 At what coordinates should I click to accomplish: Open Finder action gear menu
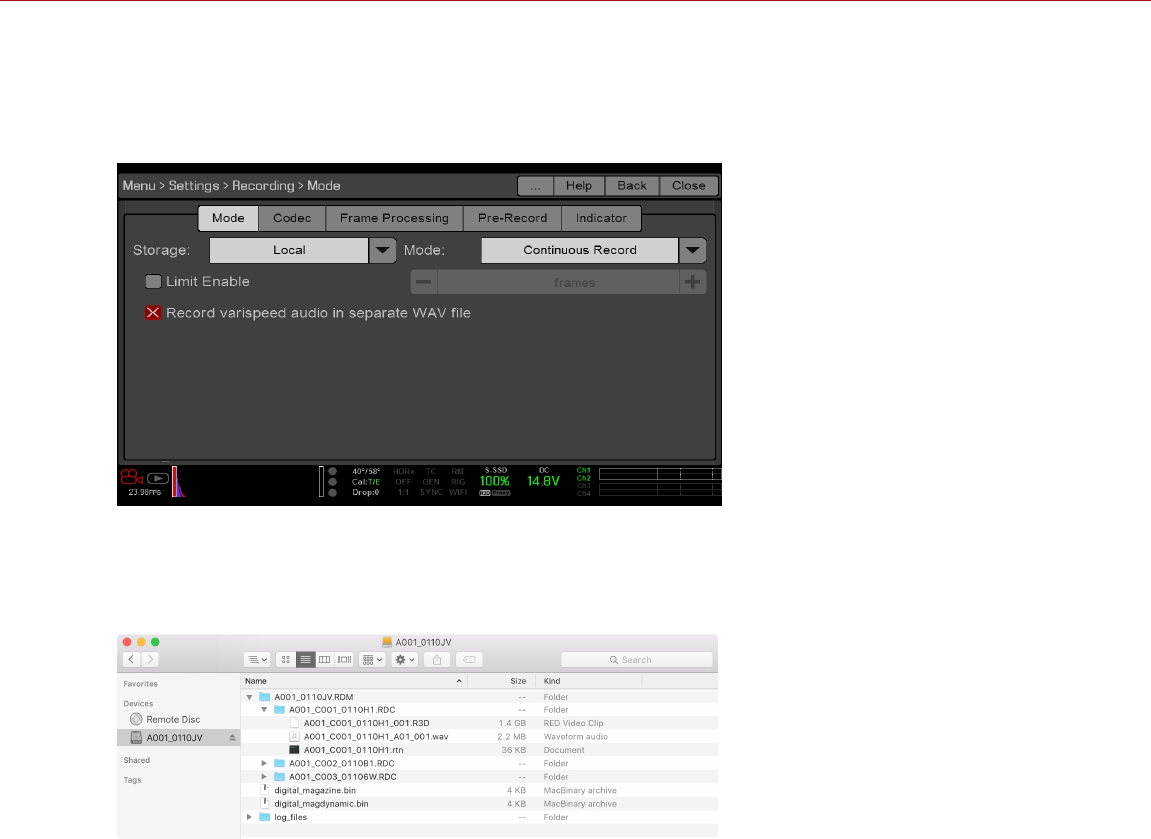click(405, 660)
